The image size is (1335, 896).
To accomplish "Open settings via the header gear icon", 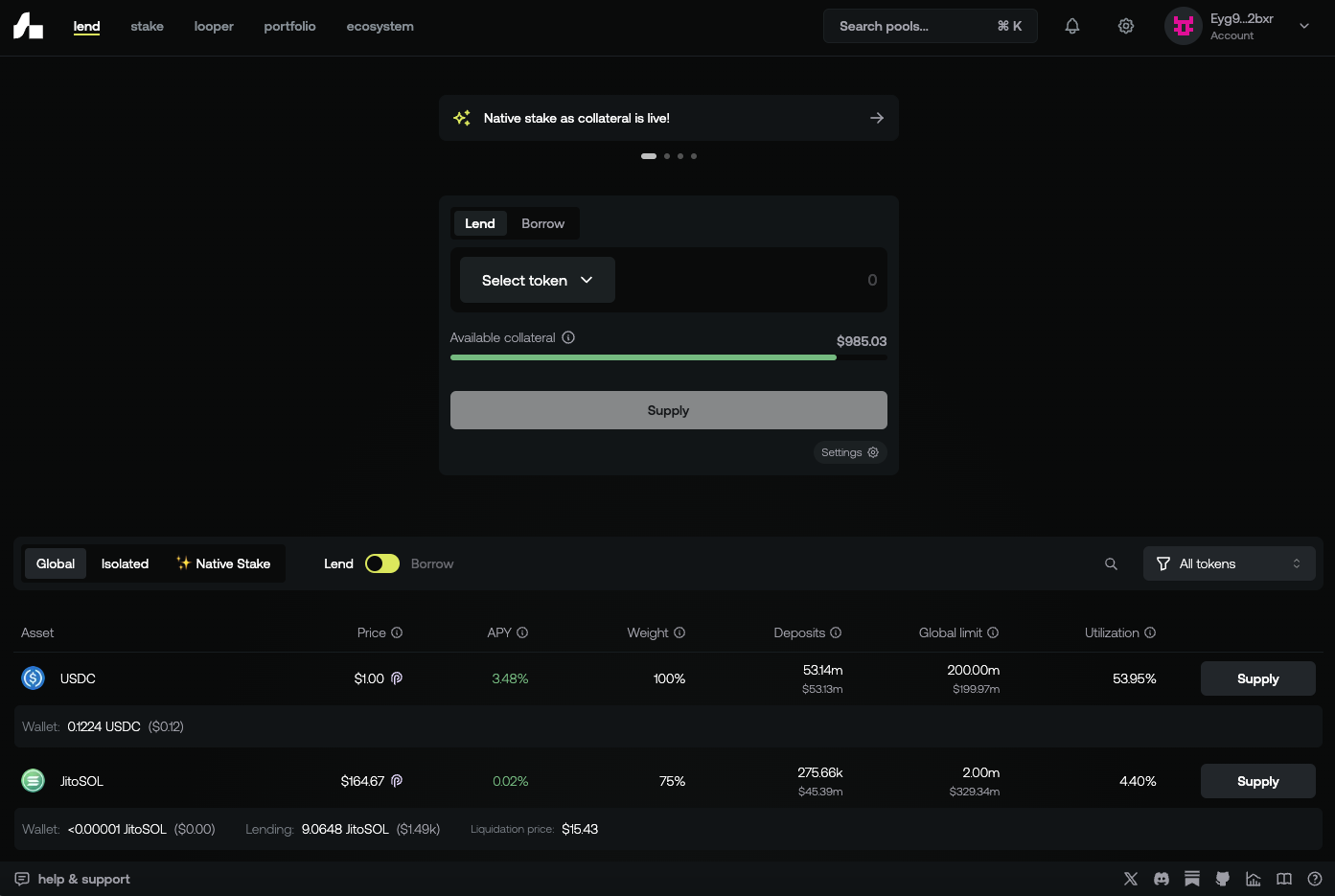I will [1126, 27].
